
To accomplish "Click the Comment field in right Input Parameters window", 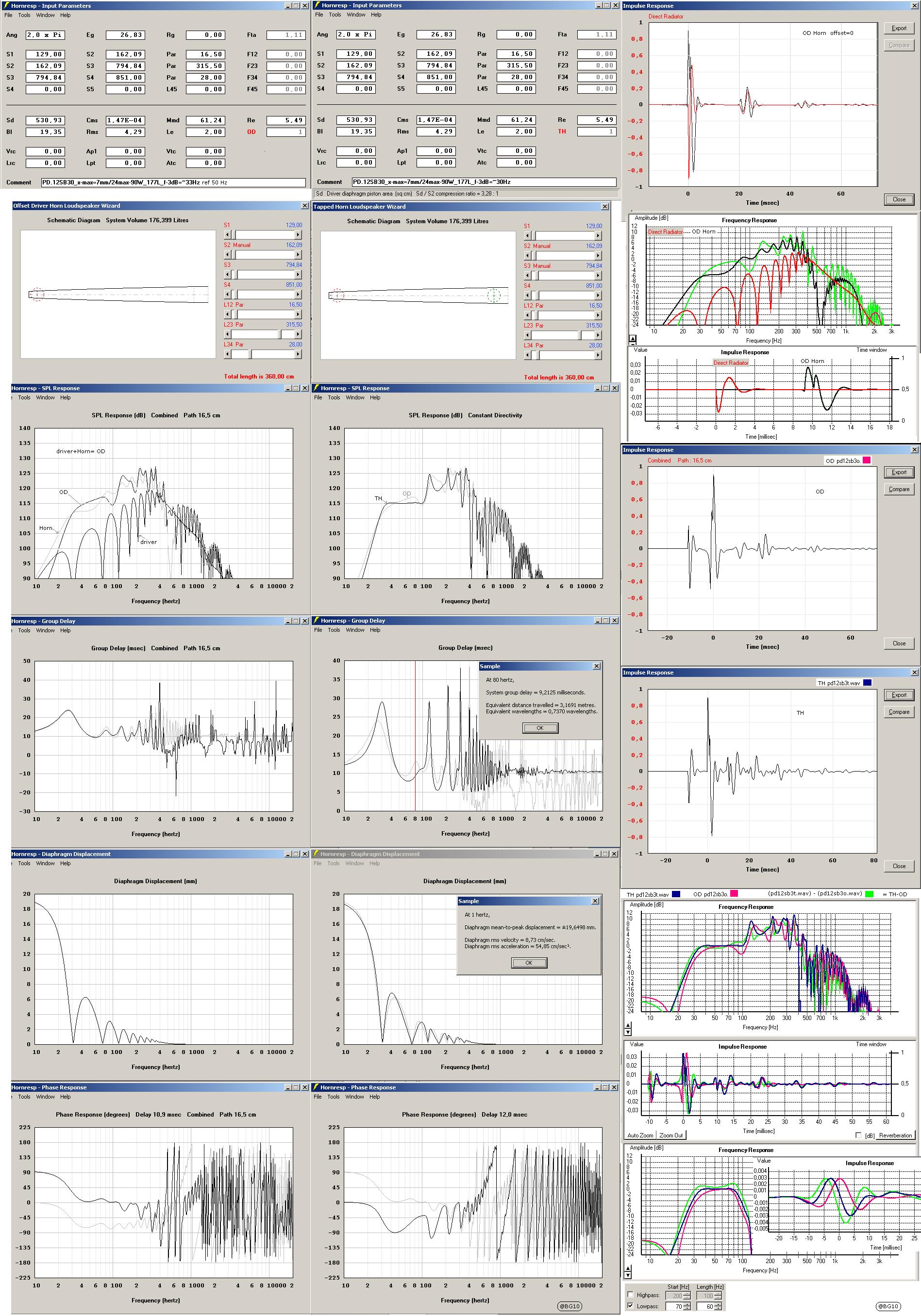I will pos(484,181).
